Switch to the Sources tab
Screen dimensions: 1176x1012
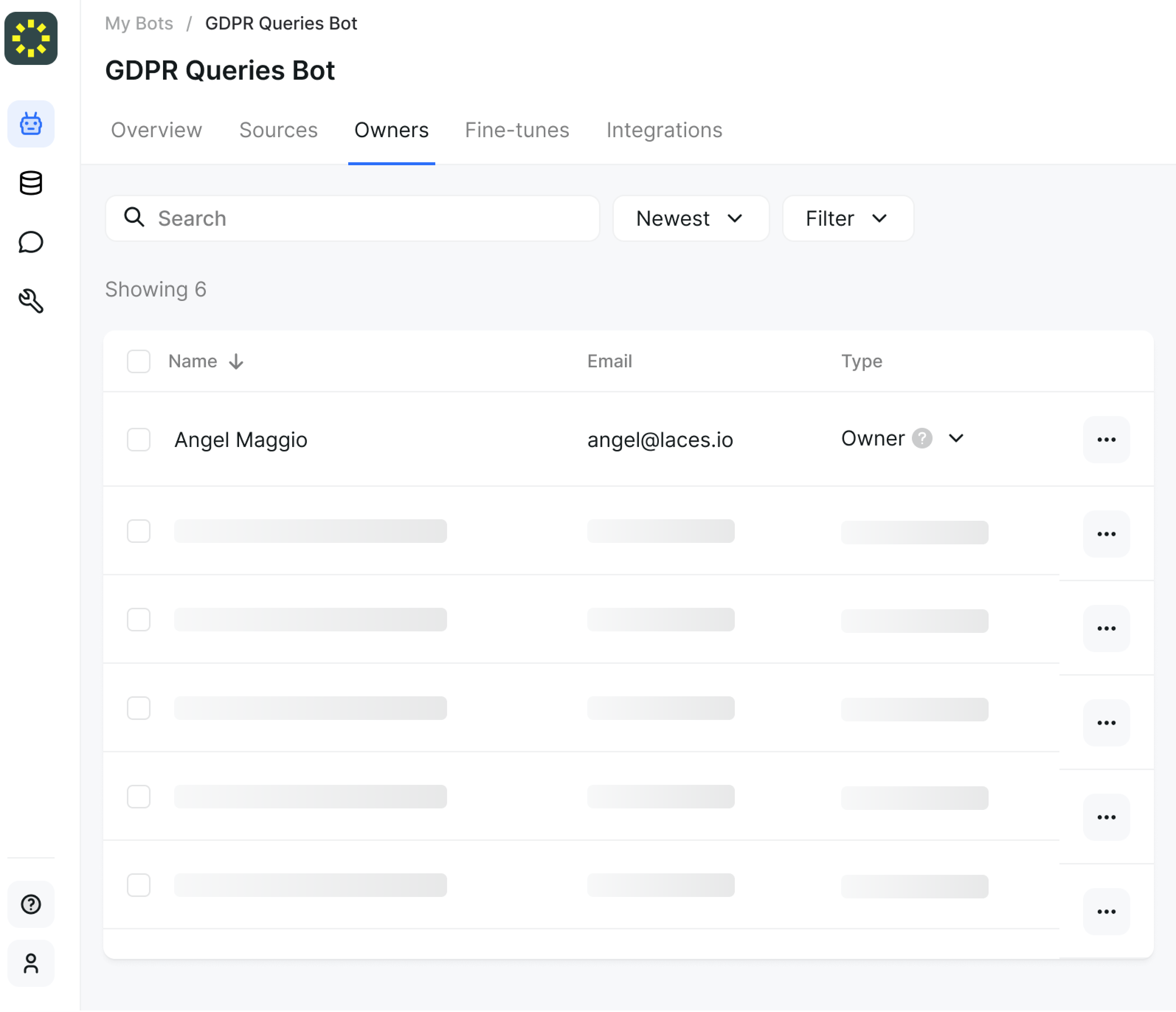point(278,130)
